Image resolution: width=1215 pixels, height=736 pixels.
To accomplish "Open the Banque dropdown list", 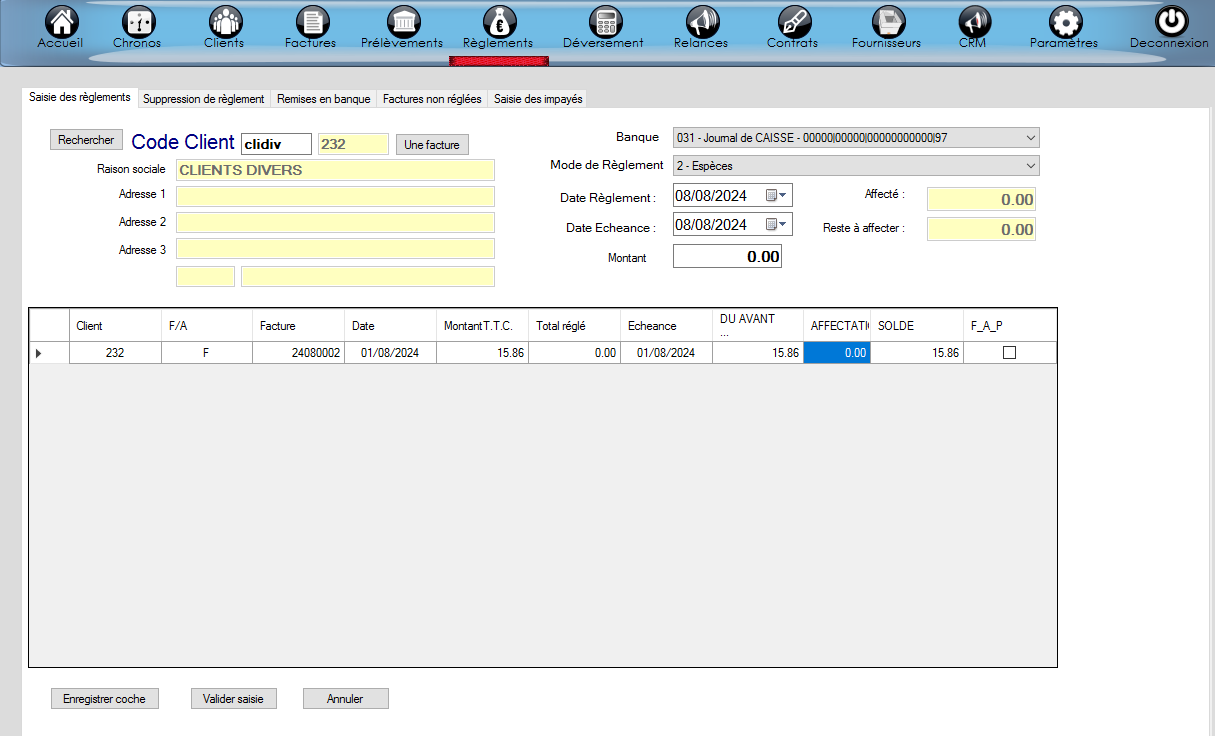I will click(1030, 137).
